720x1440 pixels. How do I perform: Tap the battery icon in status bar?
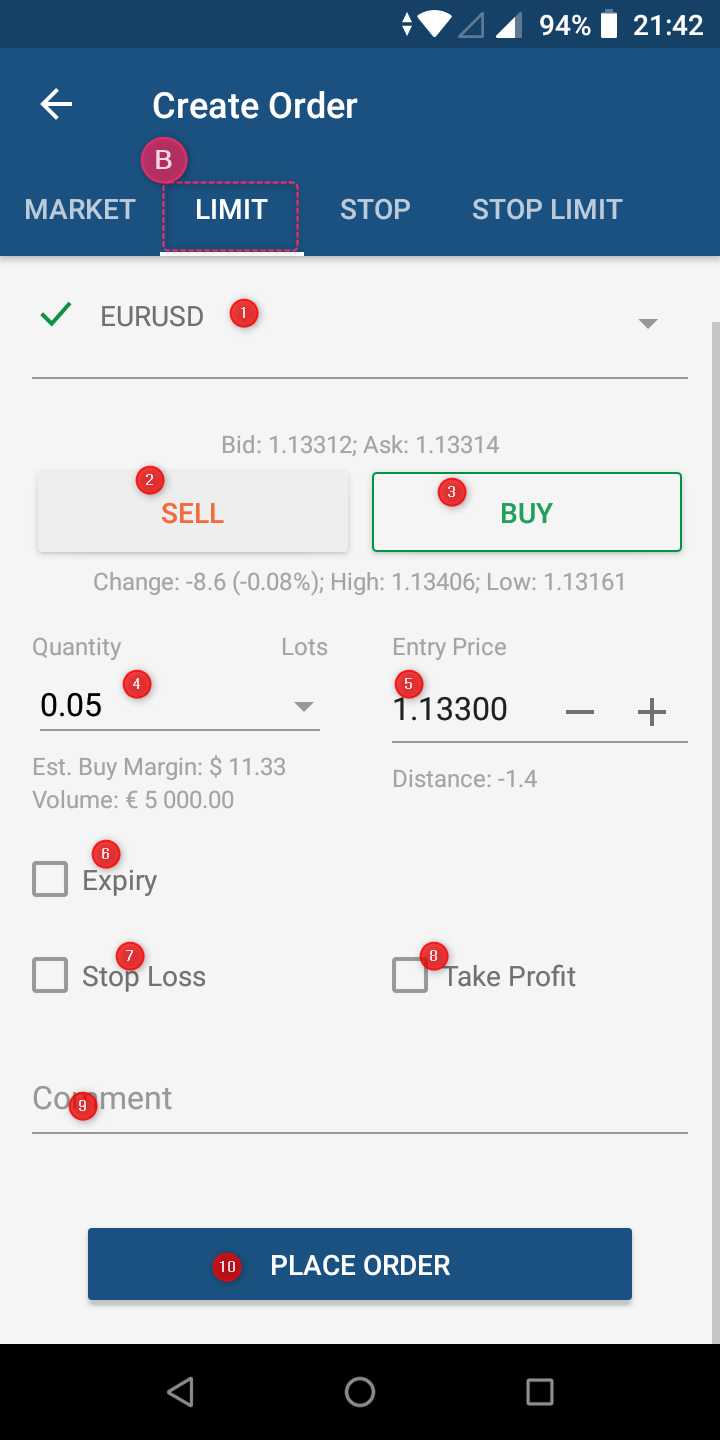pos(609,24)
